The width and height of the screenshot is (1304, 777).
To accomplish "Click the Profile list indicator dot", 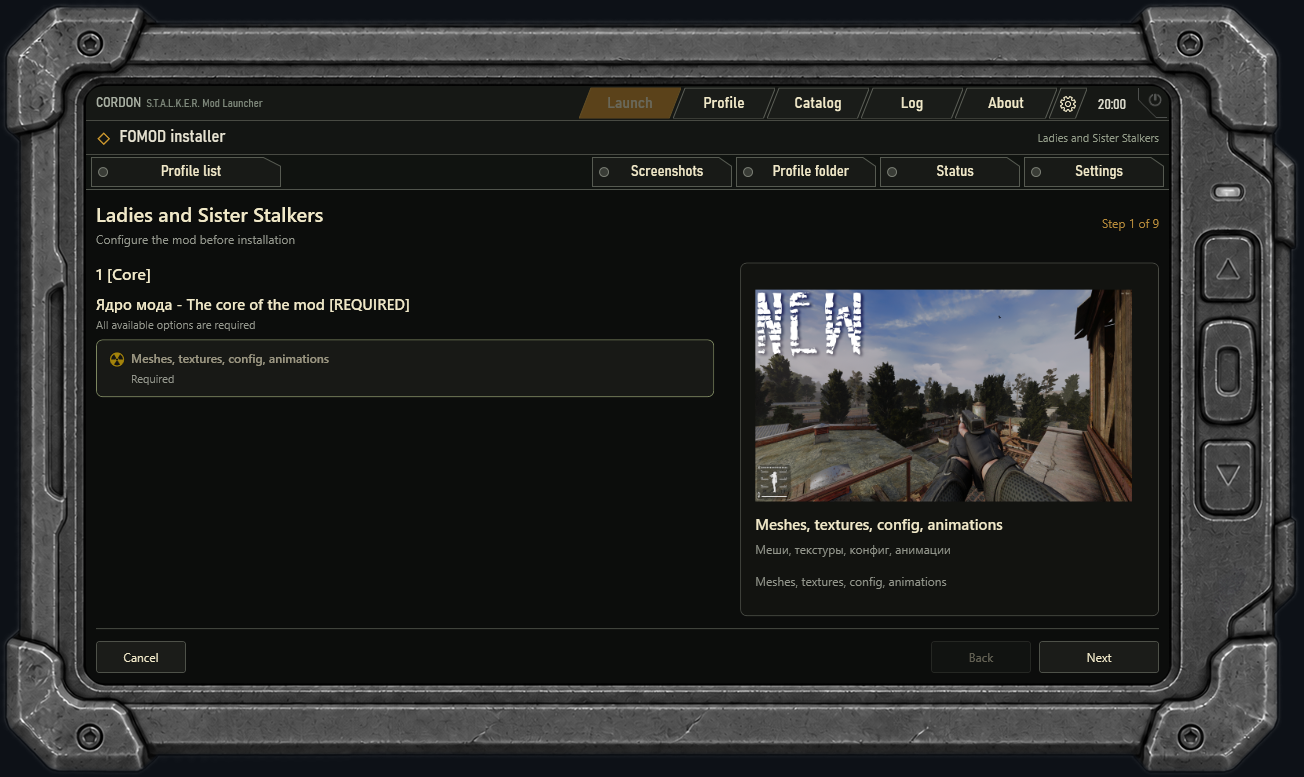I will point(103,172).
